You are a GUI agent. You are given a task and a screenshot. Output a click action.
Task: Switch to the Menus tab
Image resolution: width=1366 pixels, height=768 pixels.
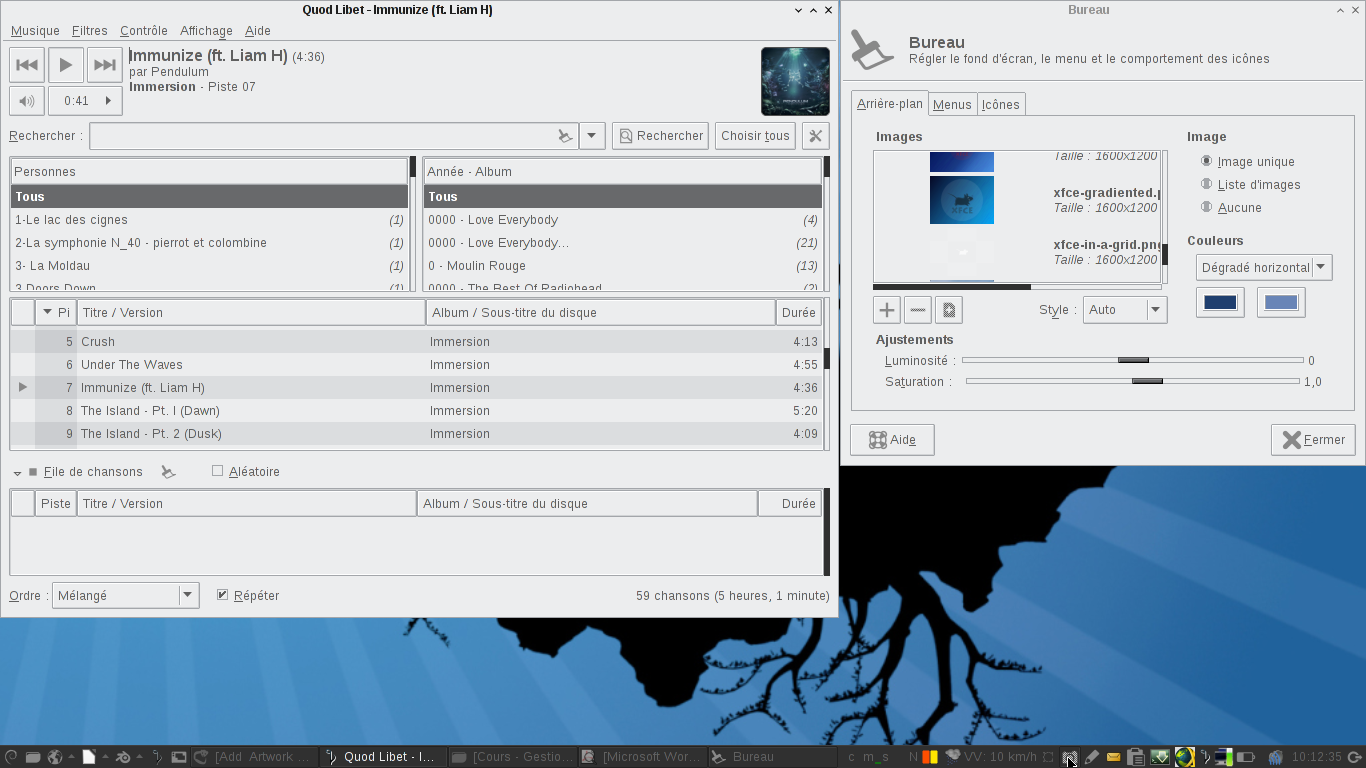tap(952, 104)
